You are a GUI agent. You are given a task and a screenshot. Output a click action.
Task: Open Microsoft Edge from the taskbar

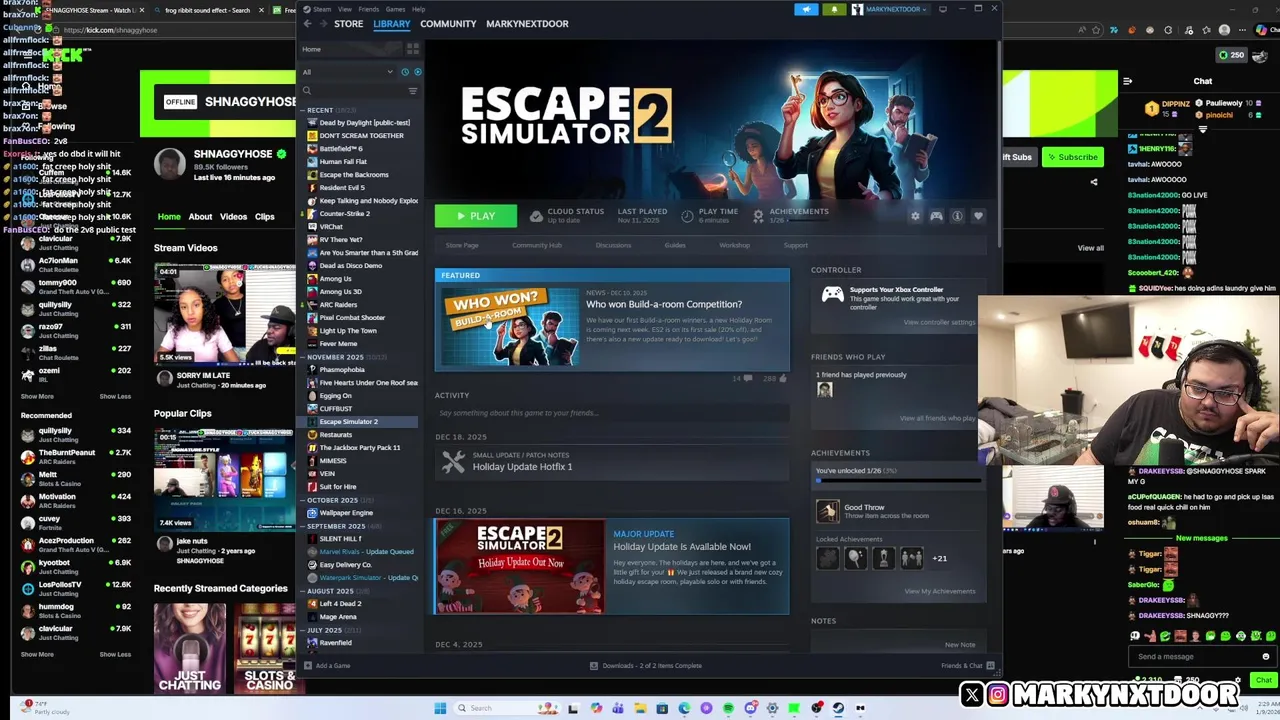point(684,708)
